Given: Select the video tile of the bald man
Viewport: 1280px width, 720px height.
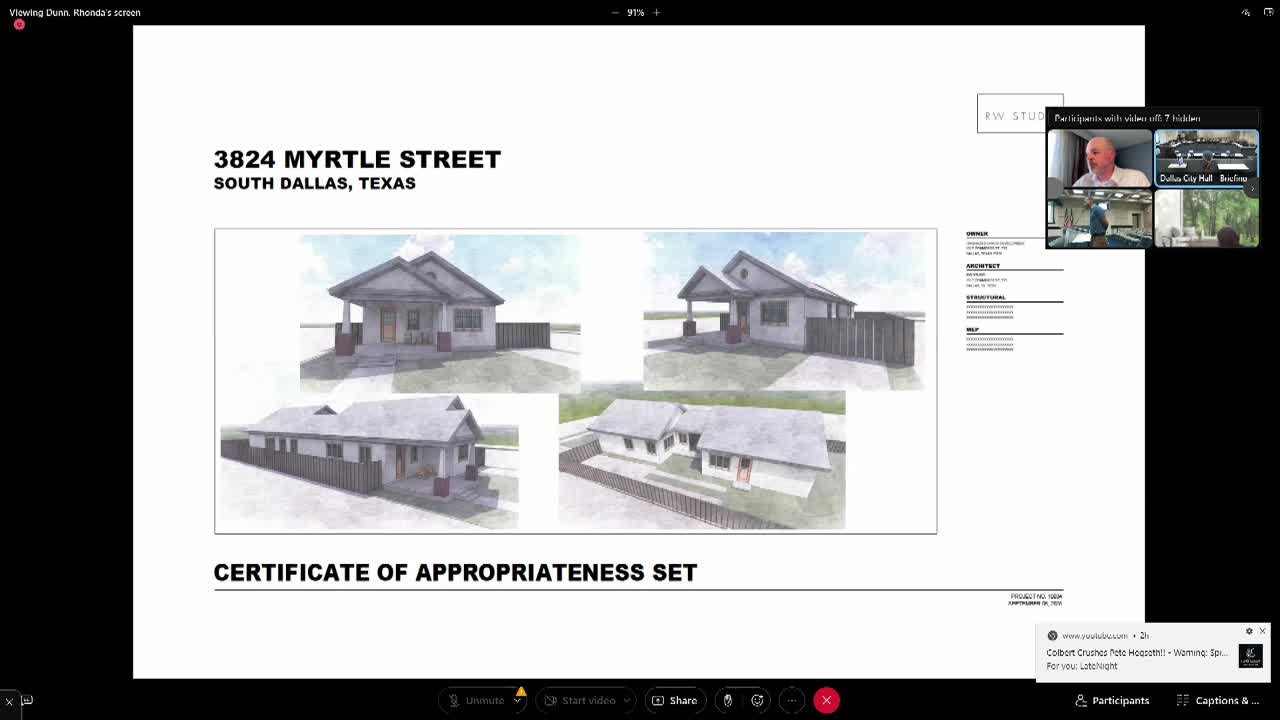Looking at the screenshot, I should [x=1099, y=157].
